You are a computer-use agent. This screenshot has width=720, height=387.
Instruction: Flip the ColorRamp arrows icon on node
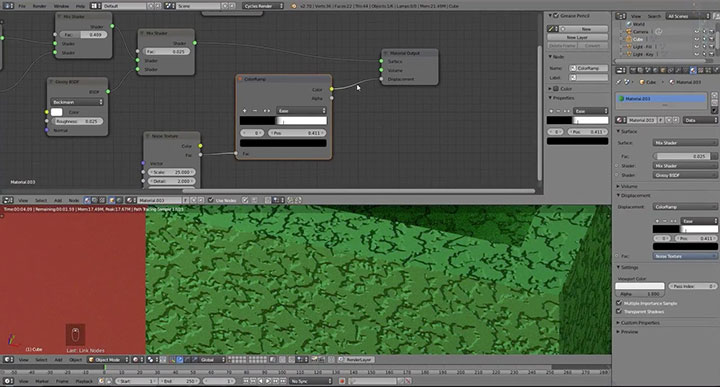(266, 111)
